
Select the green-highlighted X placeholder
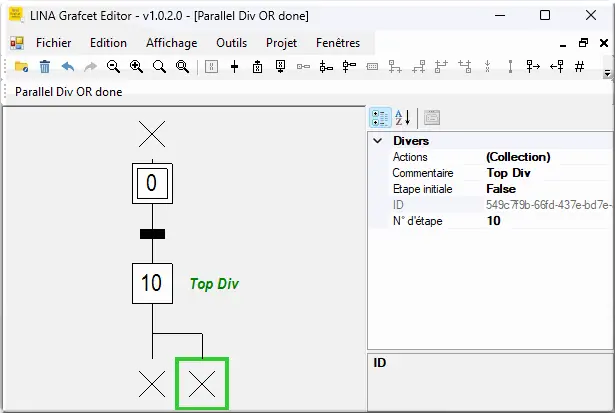pyautogui.click(x=202, y=384)
